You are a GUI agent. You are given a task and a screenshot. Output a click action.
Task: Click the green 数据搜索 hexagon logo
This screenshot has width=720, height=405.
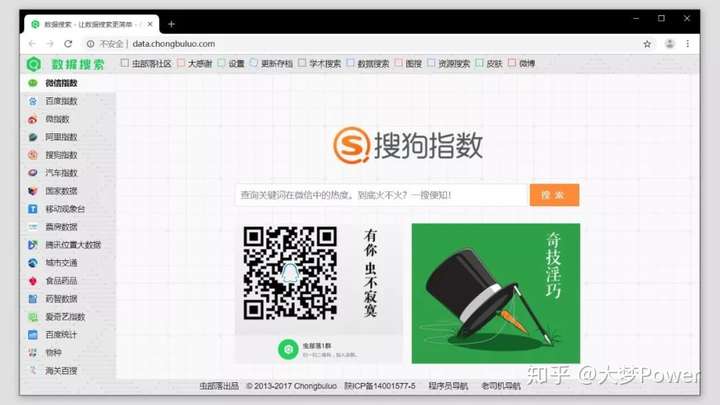tap(34, 64)
